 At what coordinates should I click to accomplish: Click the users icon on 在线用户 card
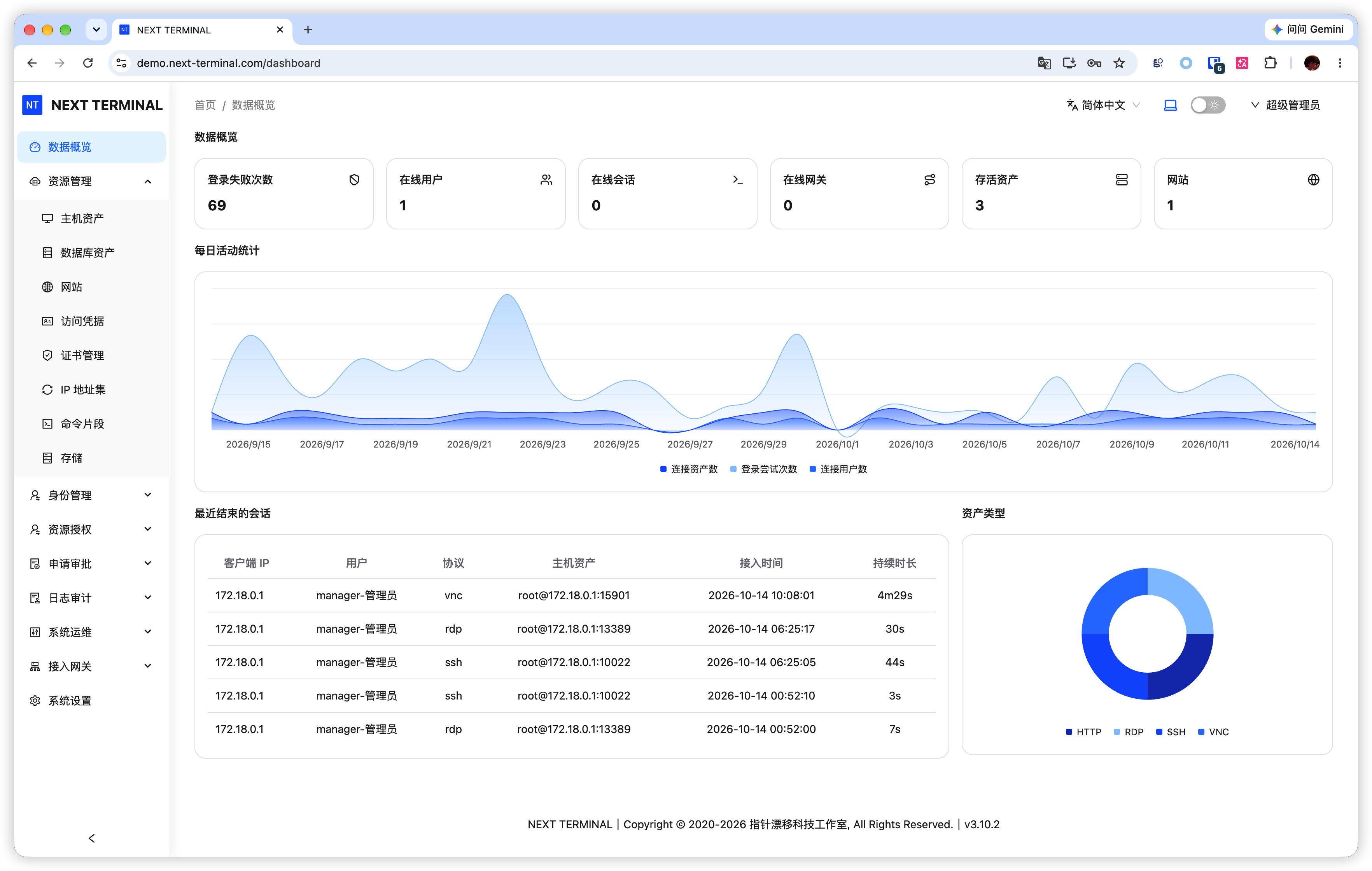[546, 179]
